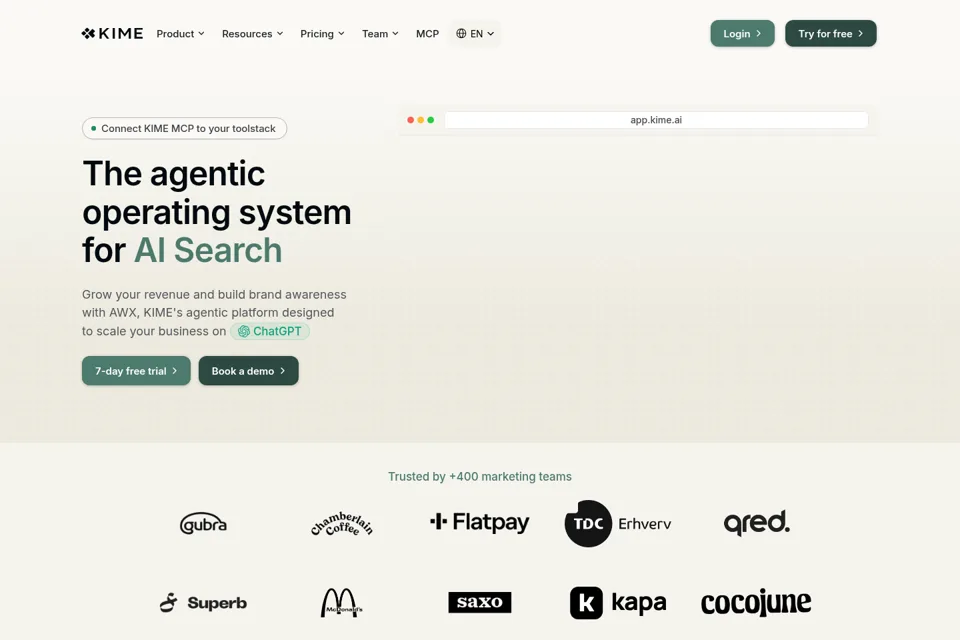The image size is (960, 640).
Task: Click the kapa logo
Action: click(x=618, y=603)
